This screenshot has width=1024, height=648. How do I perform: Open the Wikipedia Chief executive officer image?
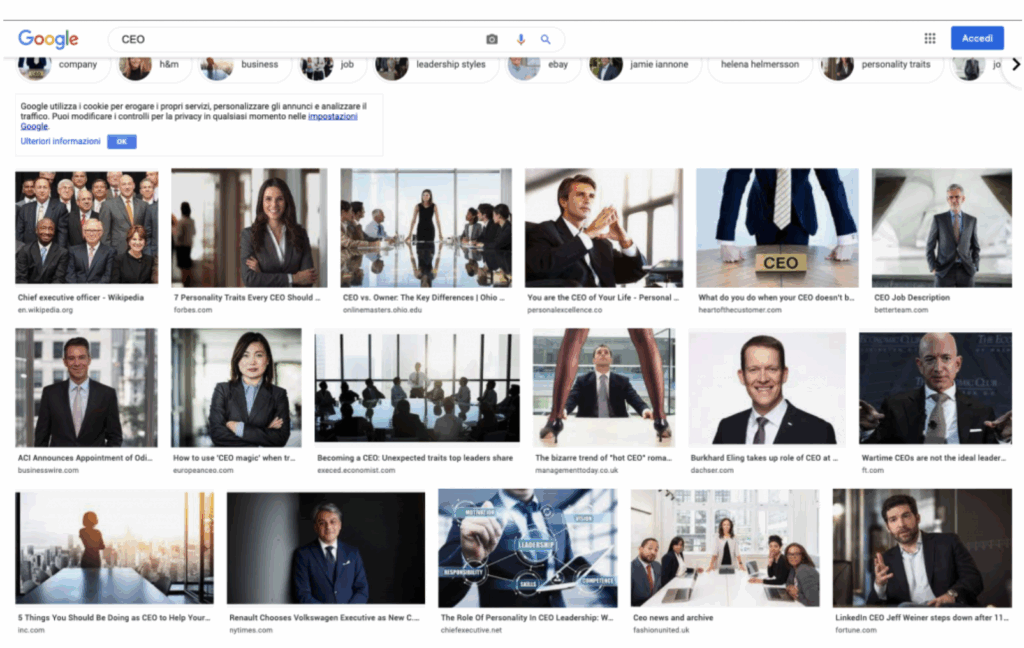86,226
